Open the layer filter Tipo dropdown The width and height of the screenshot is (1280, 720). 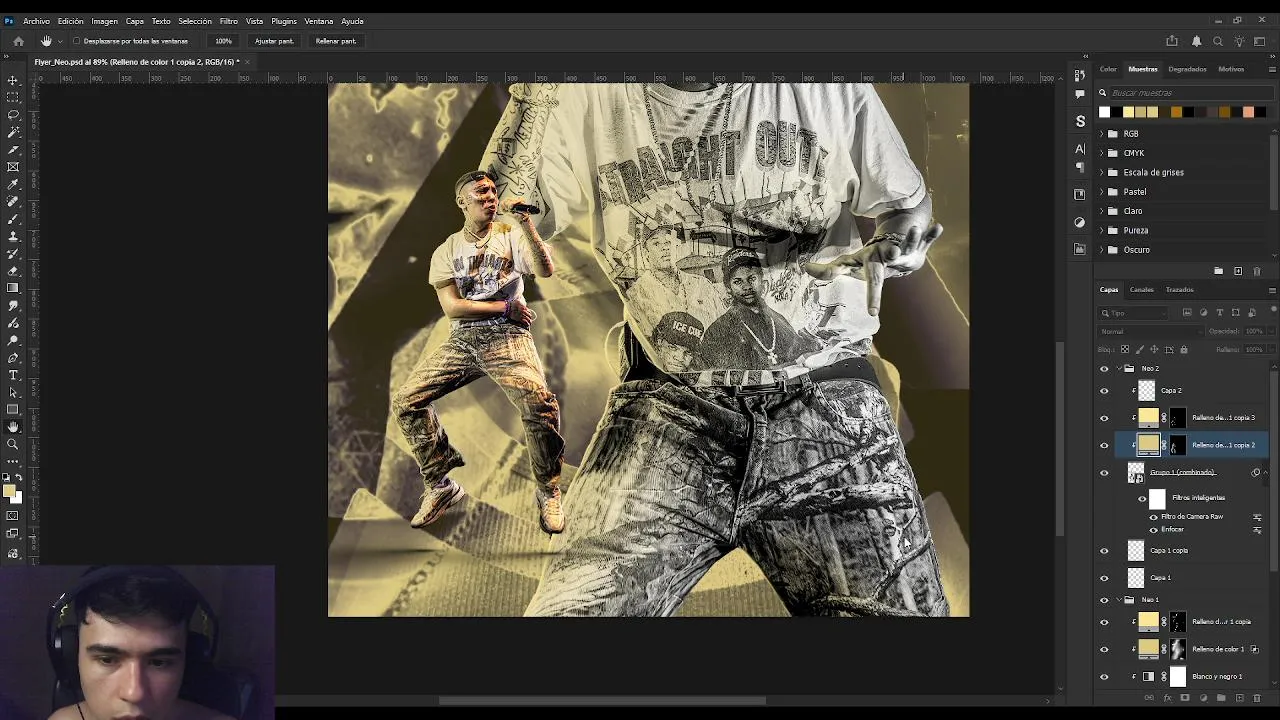pos(1134,313)
